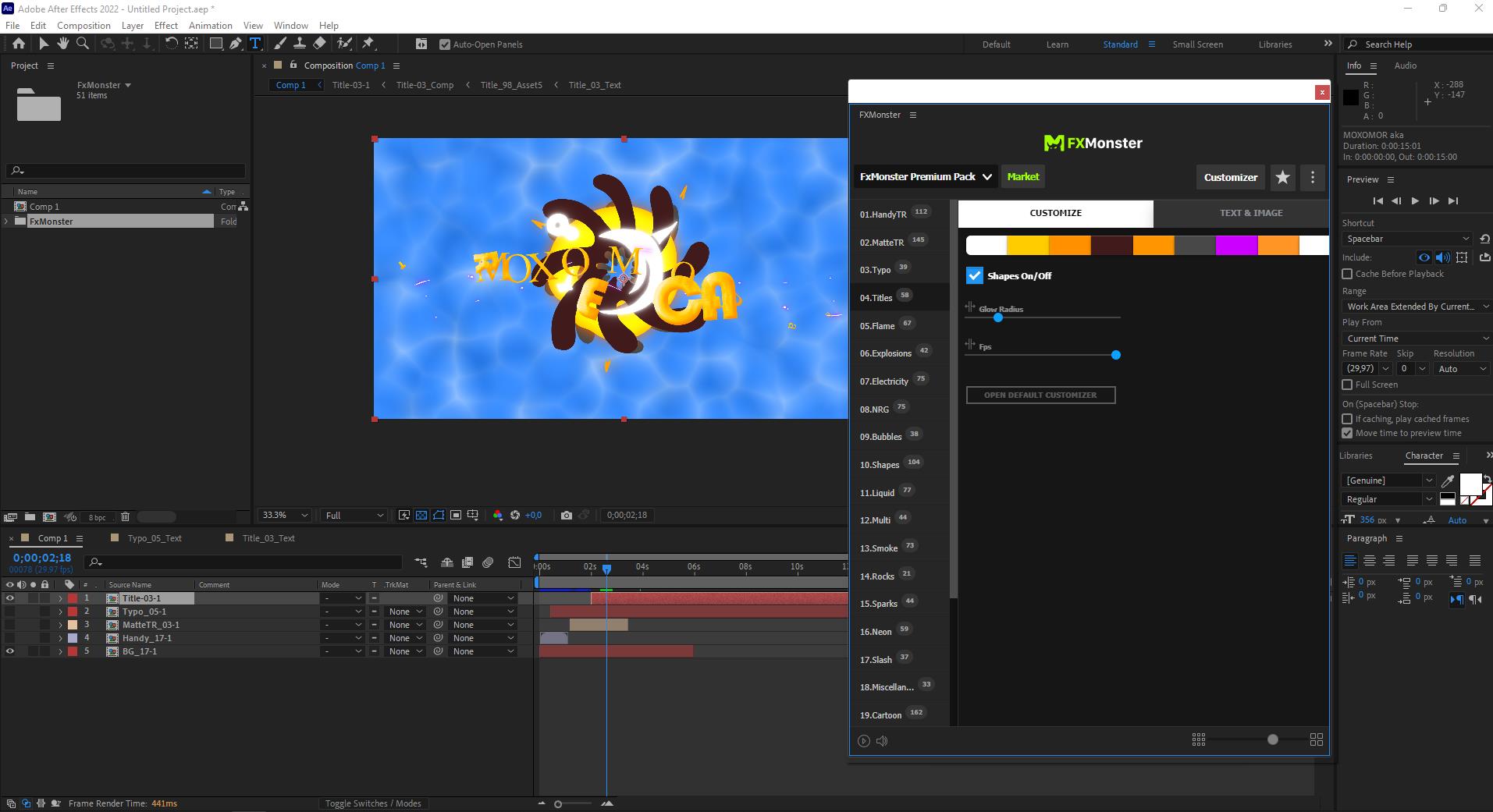Image resolution: width=1493 pixels, height=812 pixels.
Task: Select the Clone Stamp tool
Action: 299,44
